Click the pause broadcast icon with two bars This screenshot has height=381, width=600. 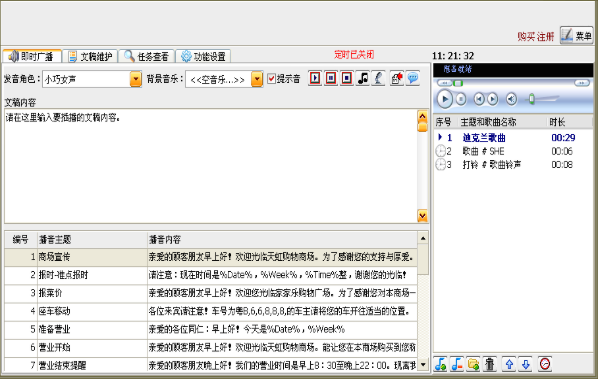pyautogui.click(x=331, y=78)
